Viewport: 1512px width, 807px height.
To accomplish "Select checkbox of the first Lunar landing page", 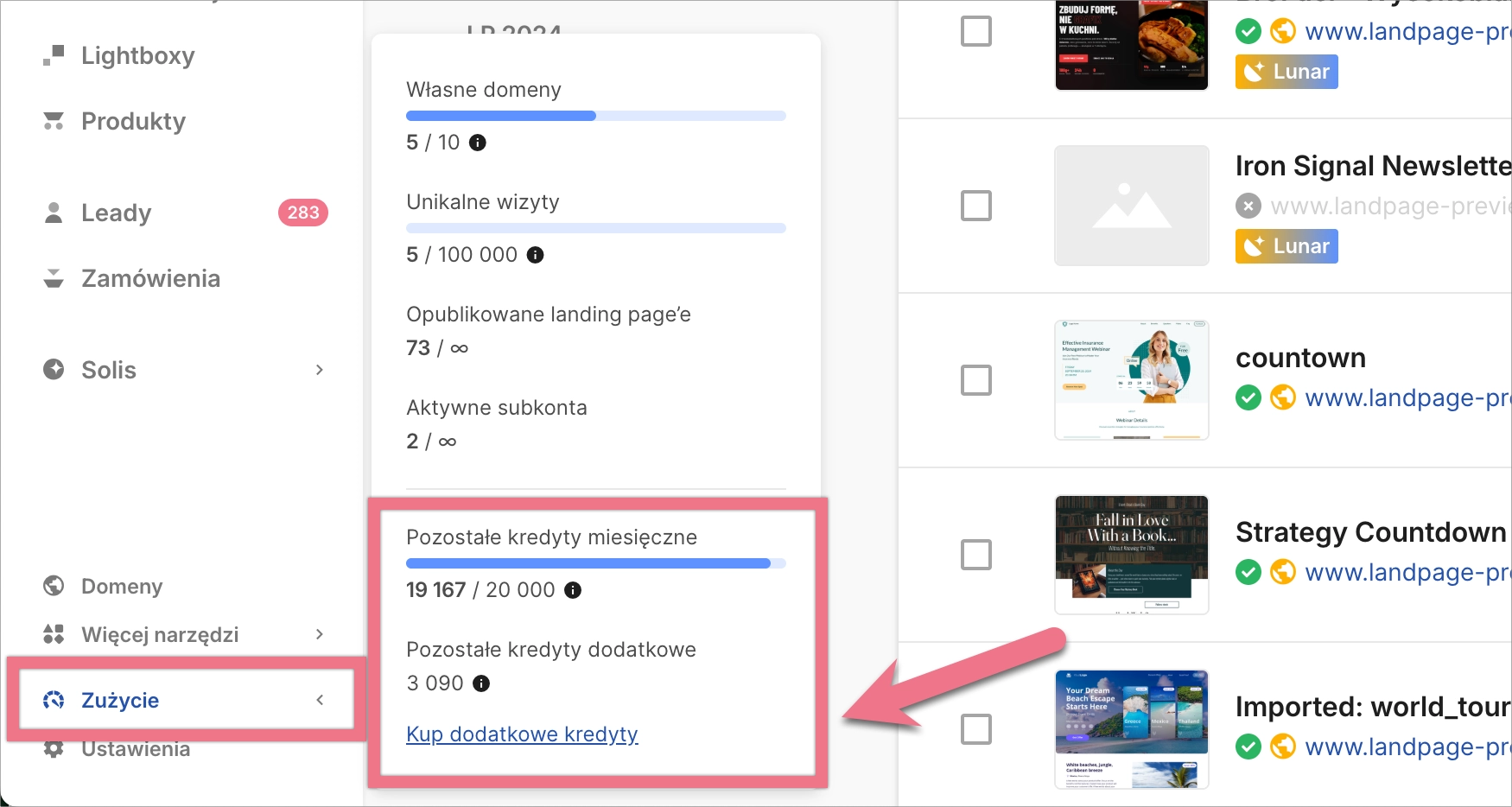I will (976, 31).
